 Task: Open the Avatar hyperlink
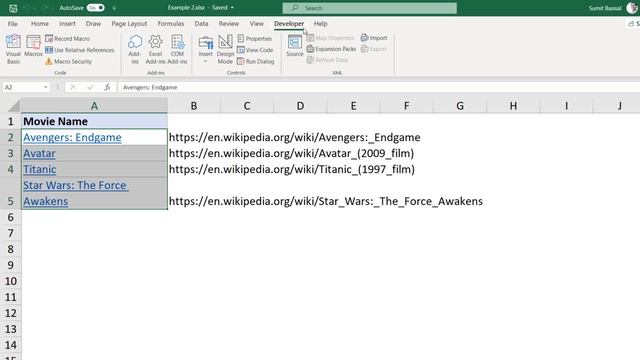click(x=39, y=153)
